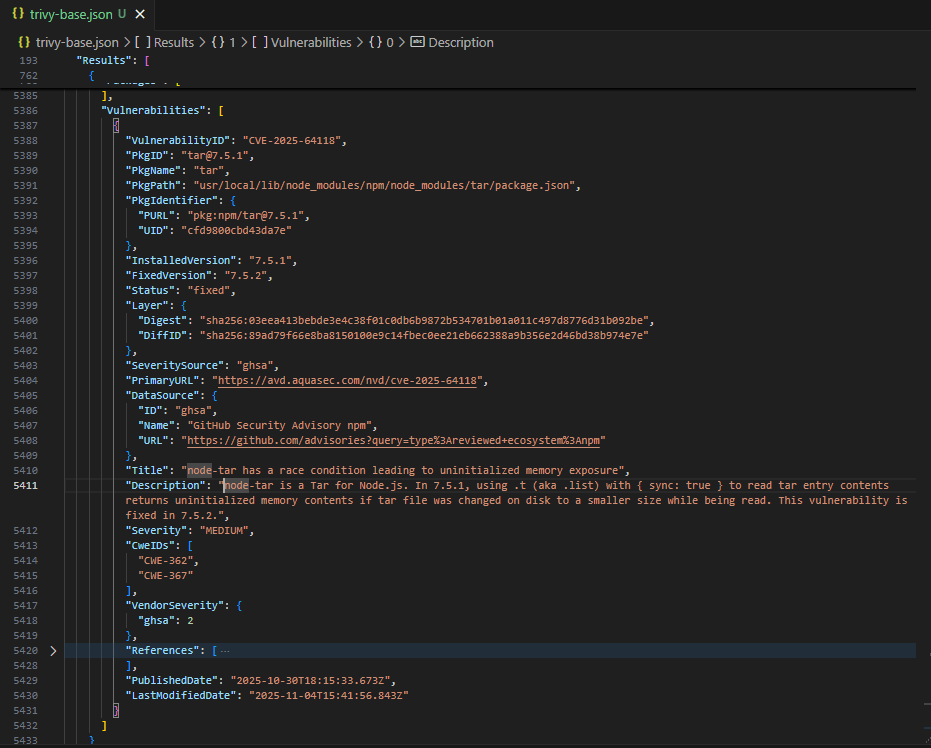931x748 pixels.
Task: Click the {} icon before trivy-base.json in the breadcrumb
Action: click(23, 42)
